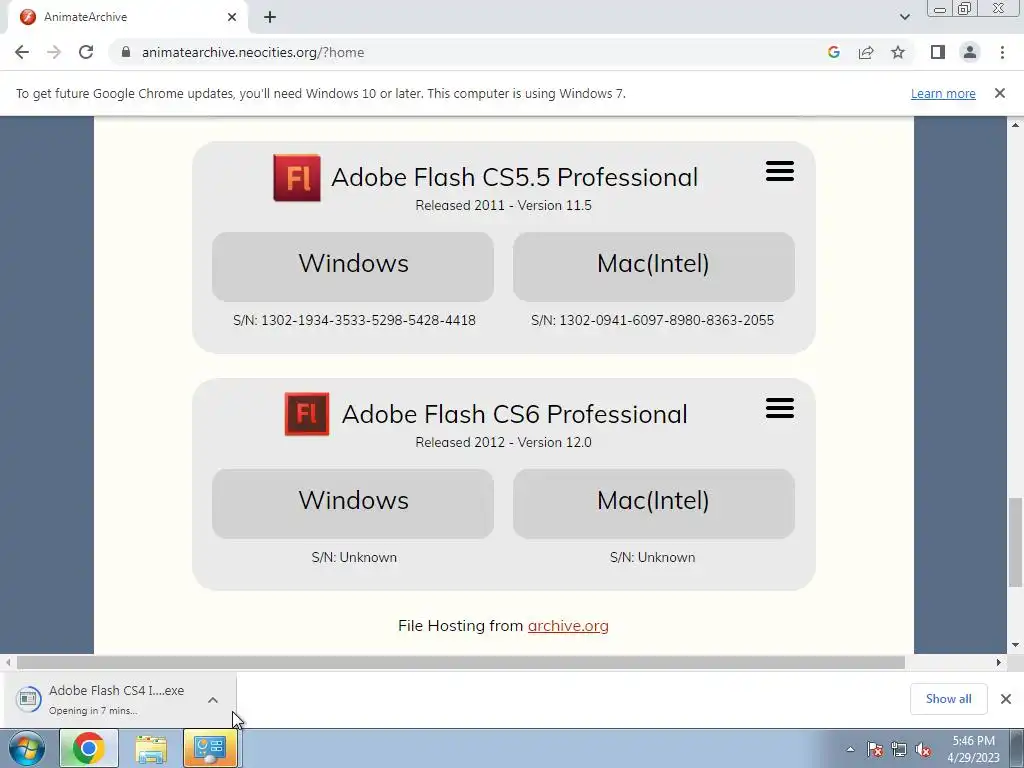The width and height of the screenshot is (1024, 768).
Task: Open the tab search dropdown
Action: (x=904, y=17)
